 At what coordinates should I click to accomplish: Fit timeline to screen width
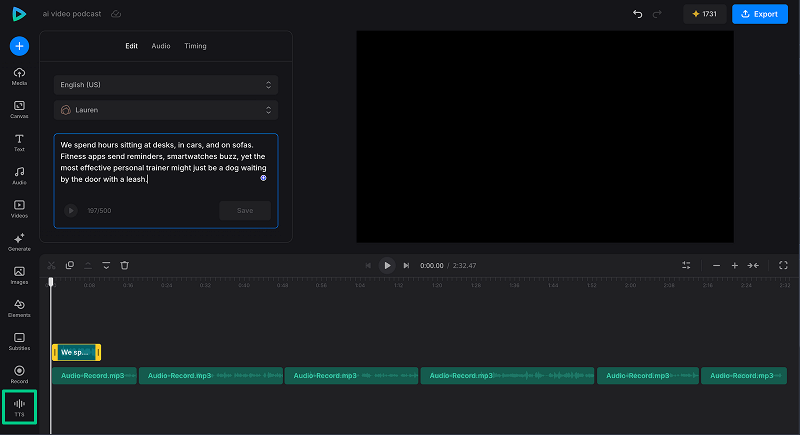pos(753,265)
